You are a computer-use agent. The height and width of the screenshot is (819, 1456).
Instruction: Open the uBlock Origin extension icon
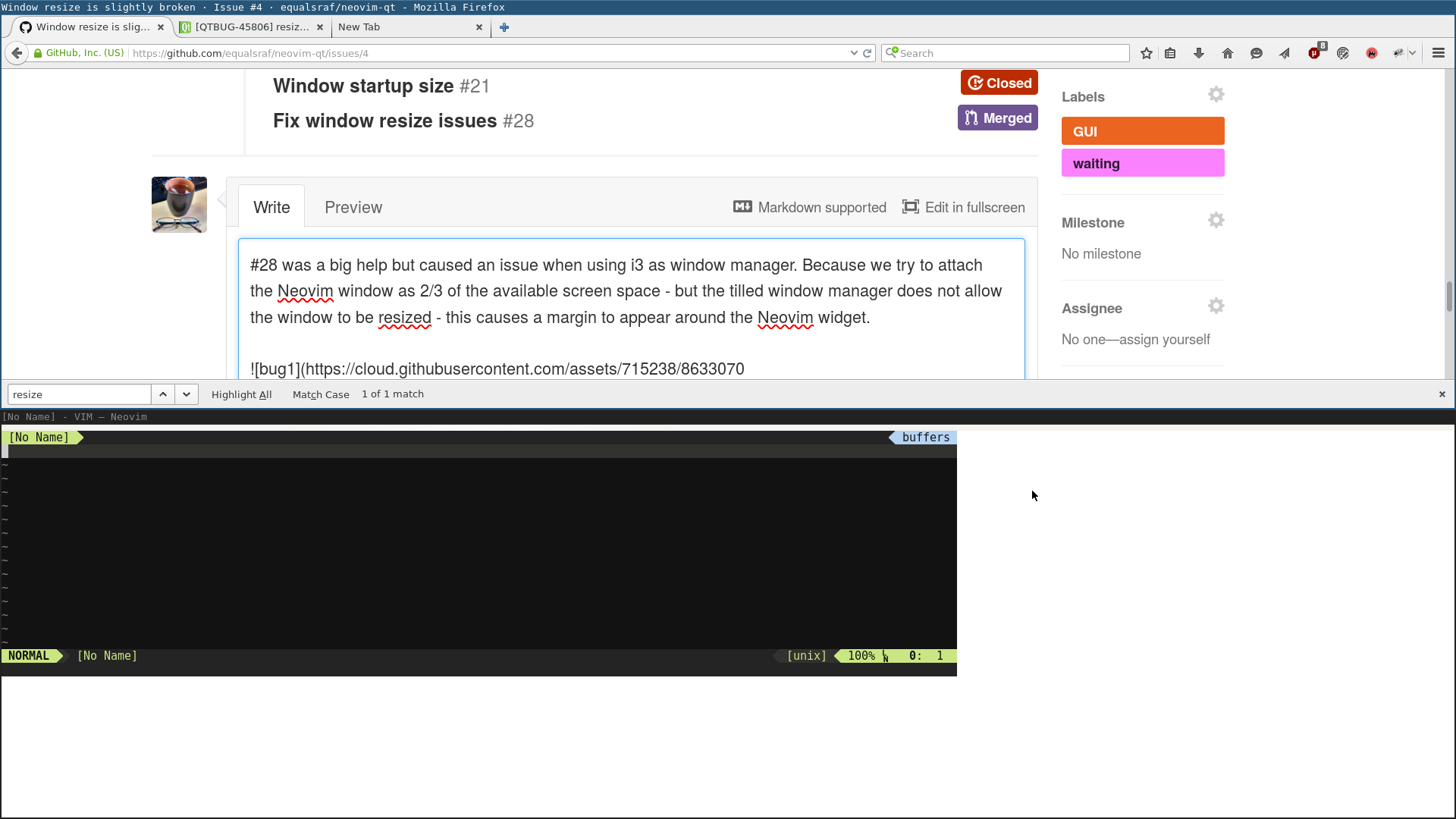[x=1315, y=52]
